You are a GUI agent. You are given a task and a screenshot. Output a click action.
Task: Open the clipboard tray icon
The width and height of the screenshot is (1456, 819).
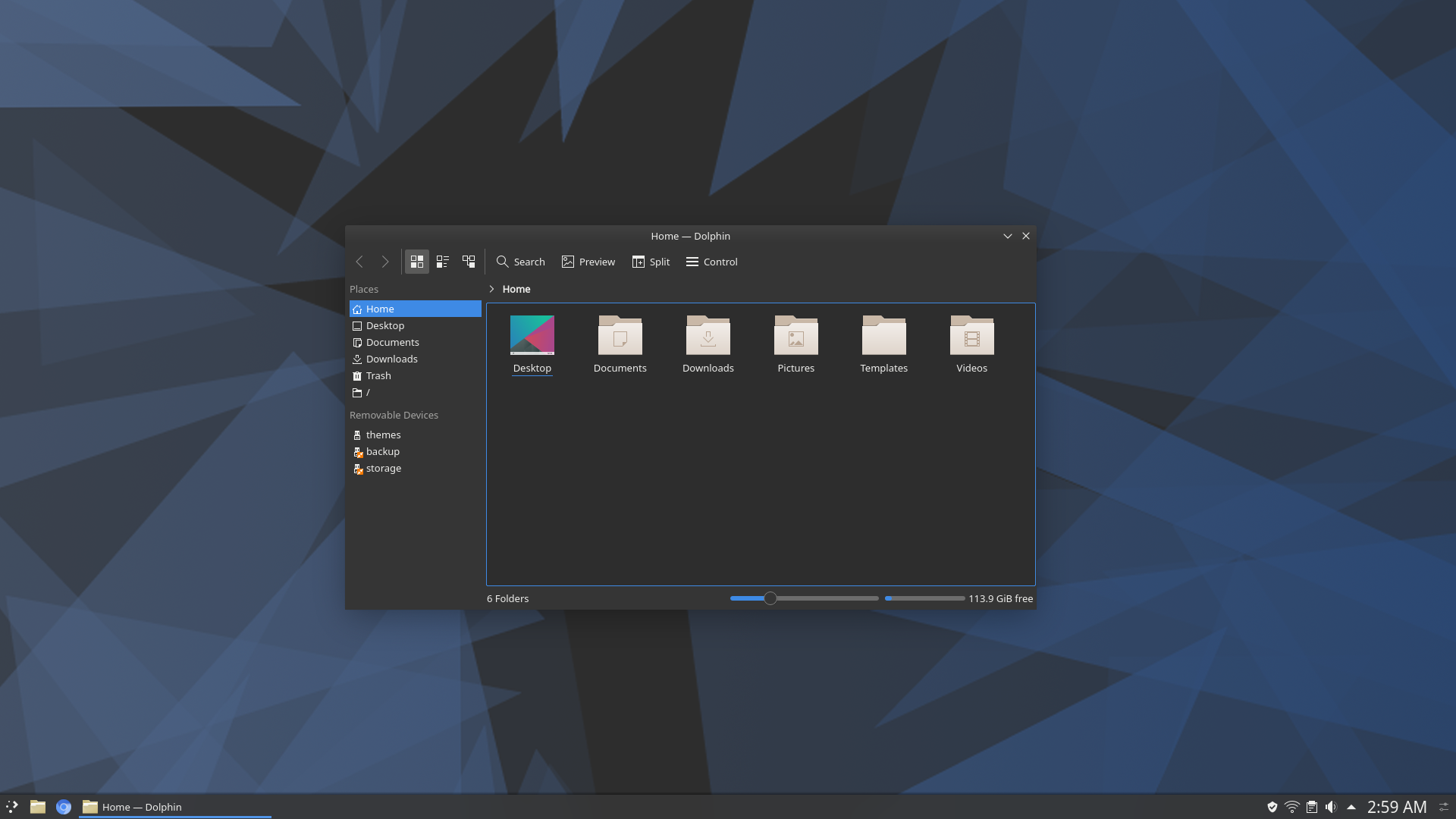point(1312,807)
